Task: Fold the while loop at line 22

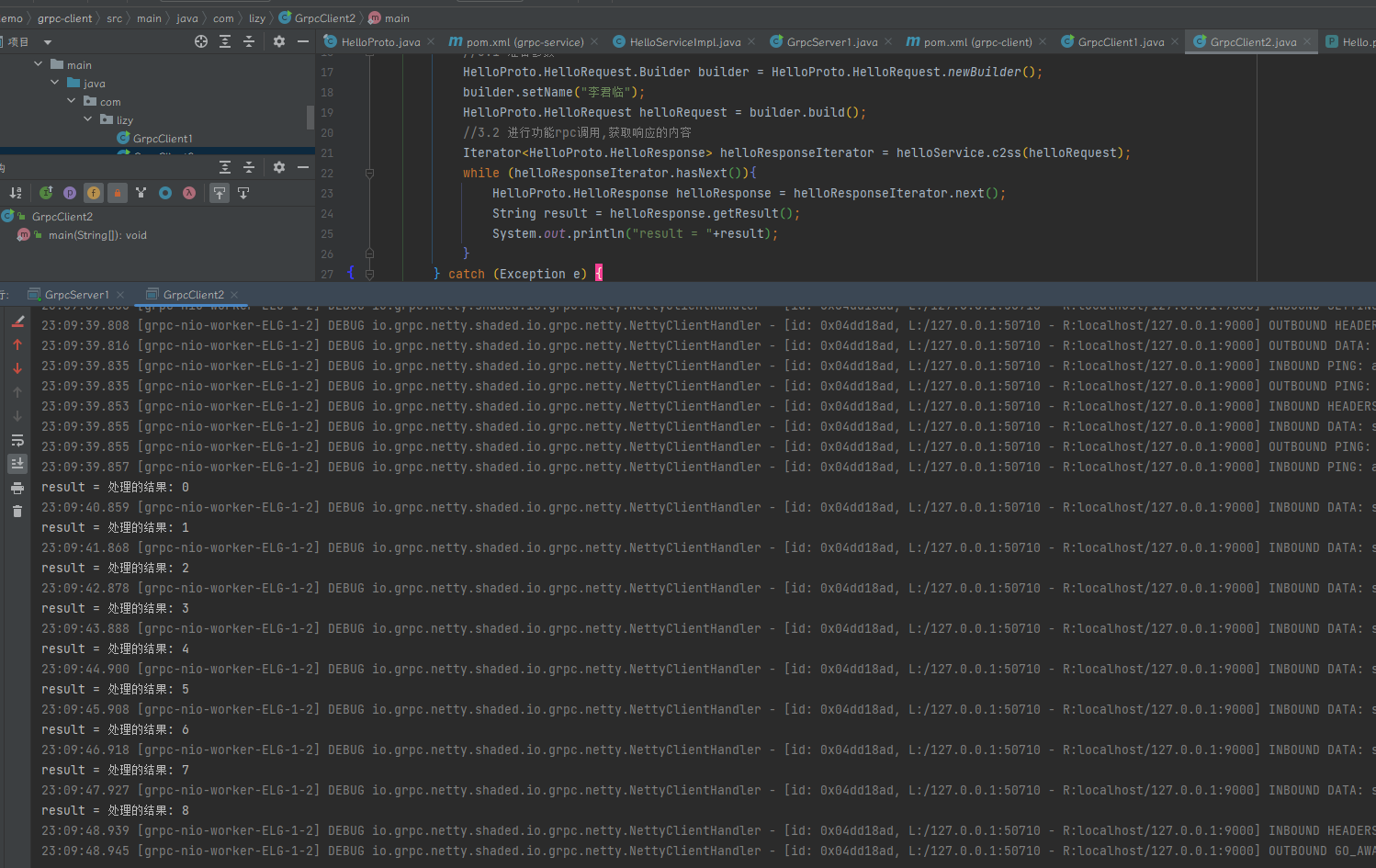Action: [x=369, y=173]
